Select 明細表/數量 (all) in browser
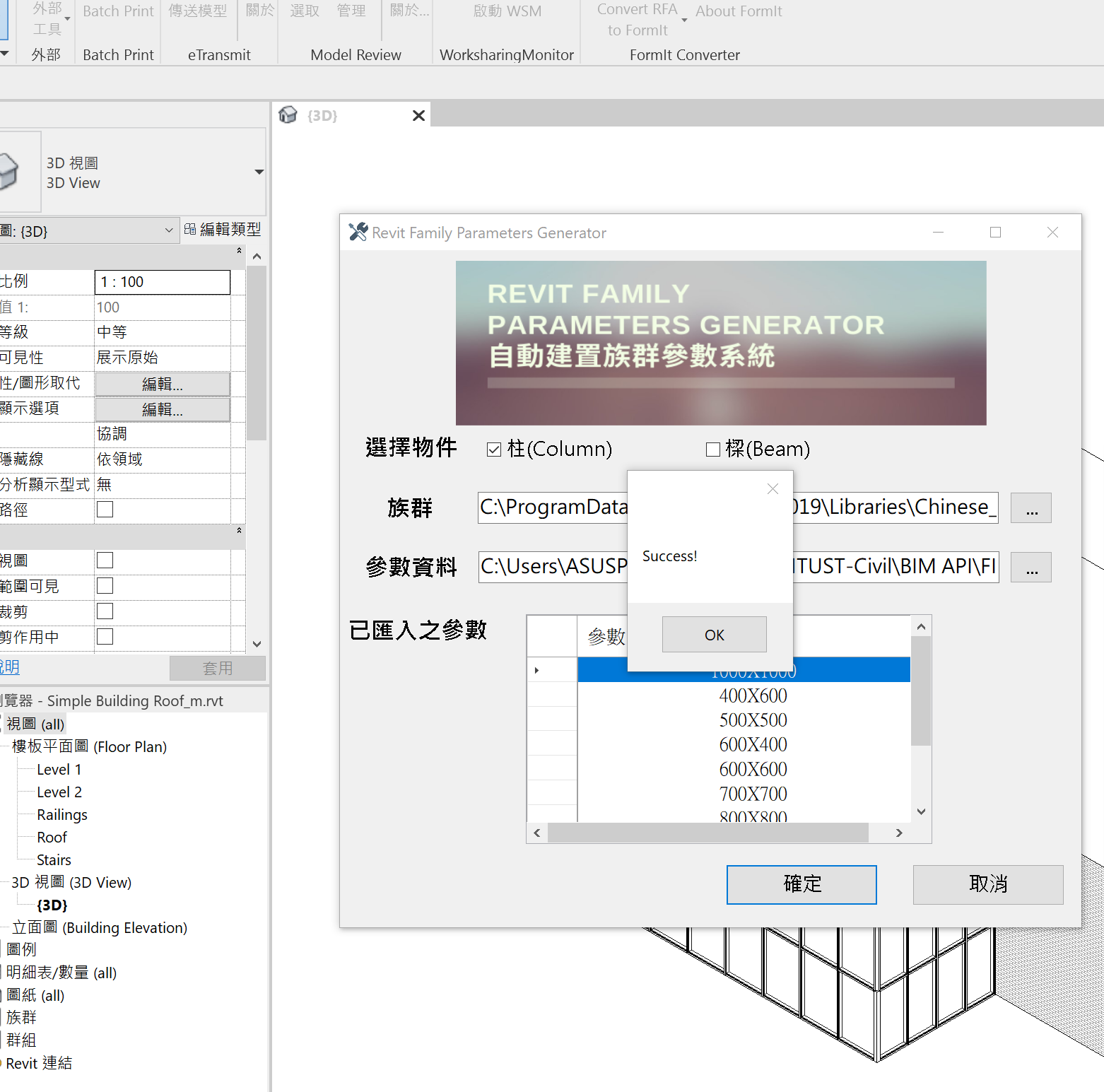The height and width of the screenshot is (1092, 1104). tap(61, 973)
